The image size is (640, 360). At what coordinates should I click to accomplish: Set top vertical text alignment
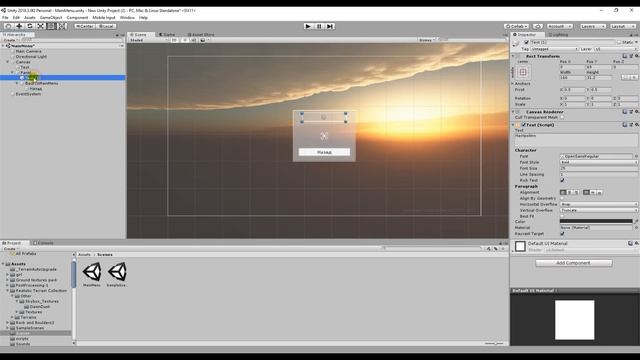587,192
